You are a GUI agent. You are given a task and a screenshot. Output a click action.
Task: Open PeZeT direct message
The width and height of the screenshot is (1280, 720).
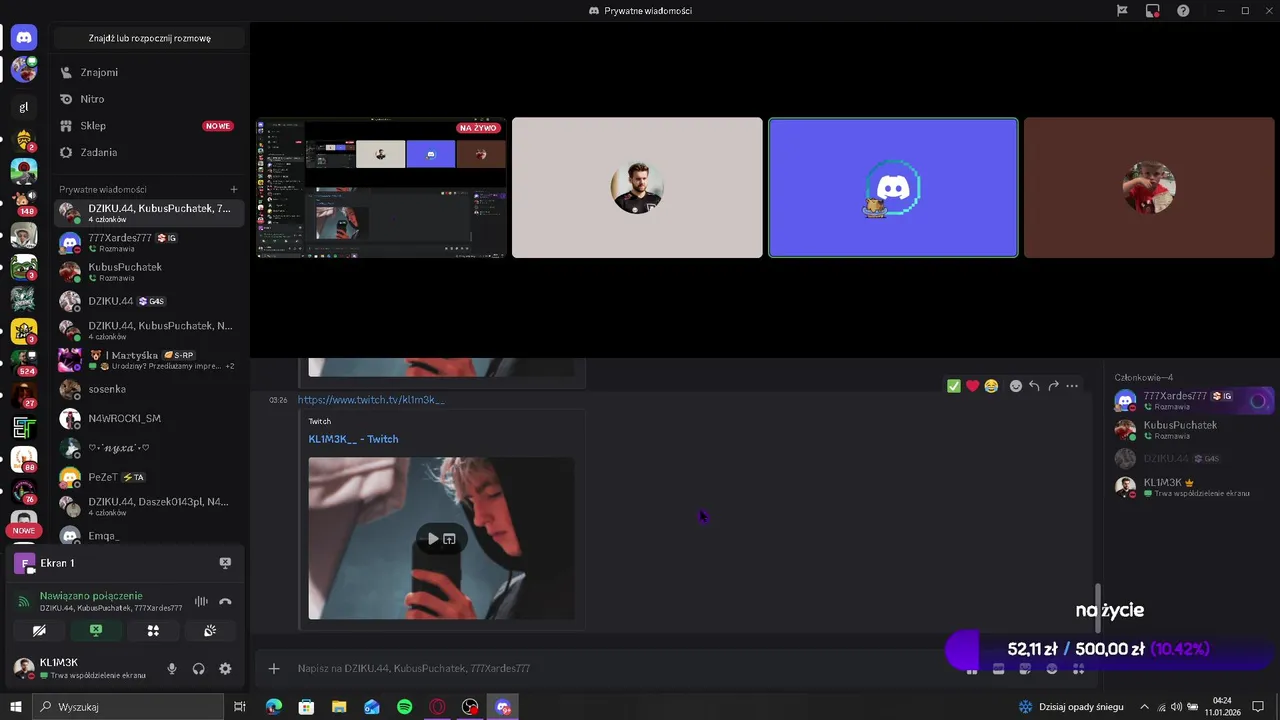[150, 477]
